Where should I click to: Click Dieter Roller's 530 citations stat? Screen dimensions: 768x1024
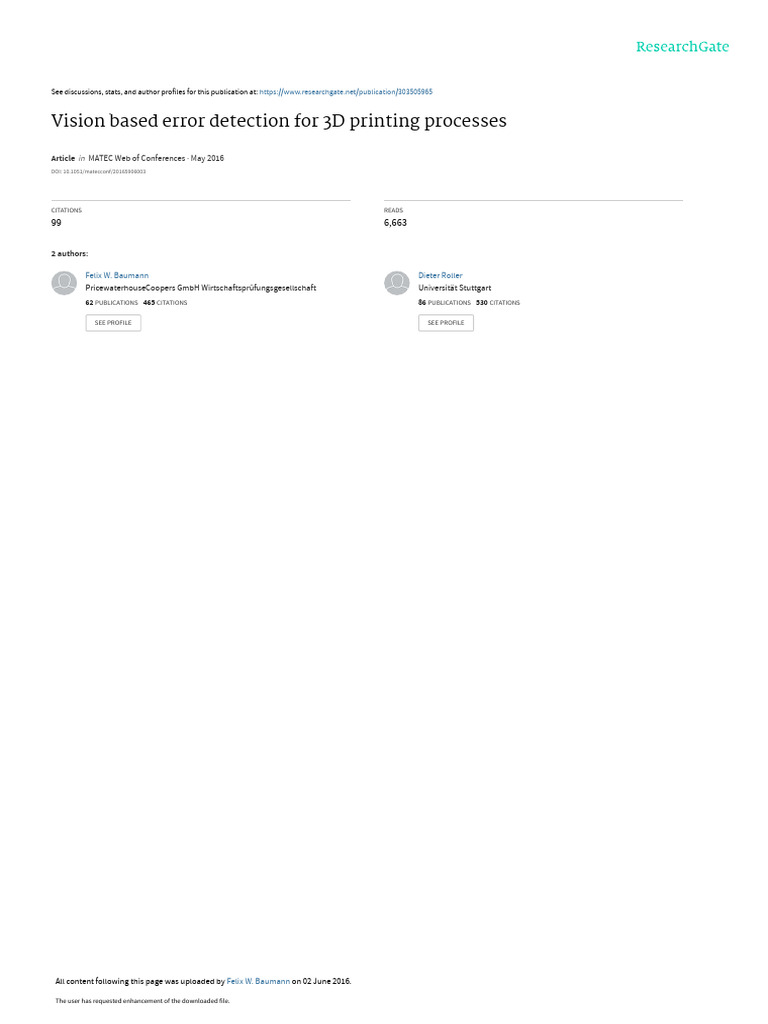coord(498,303)
